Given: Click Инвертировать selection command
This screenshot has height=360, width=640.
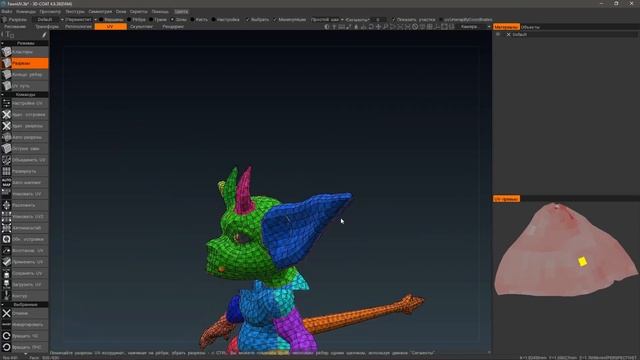Looking at the screenshot, I should [x=24, y=325].
